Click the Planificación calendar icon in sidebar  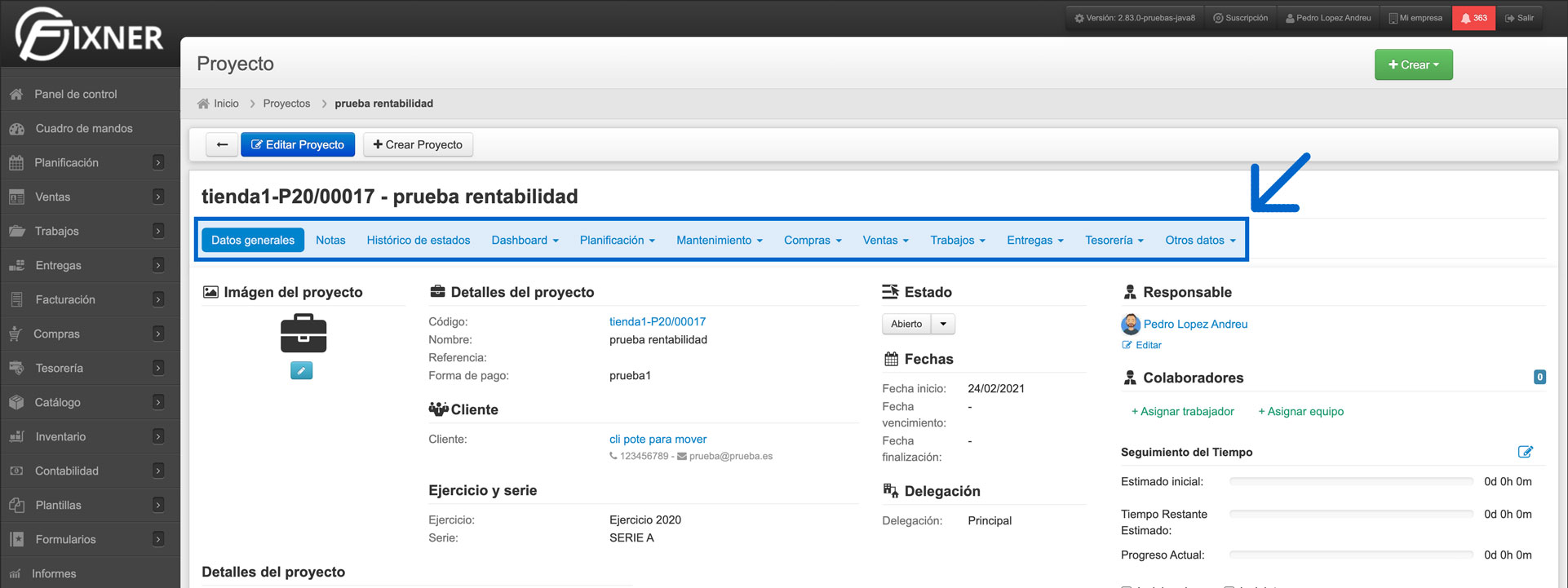pos(16,163)
